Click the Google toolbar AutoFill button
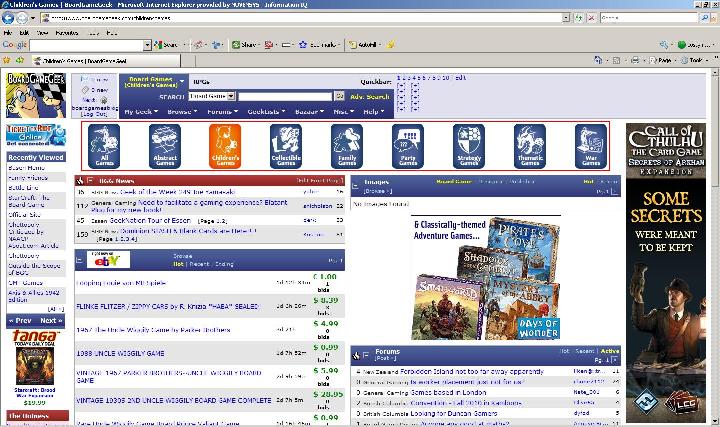Screen dimensions: 720x427 (x=365, y=45)
